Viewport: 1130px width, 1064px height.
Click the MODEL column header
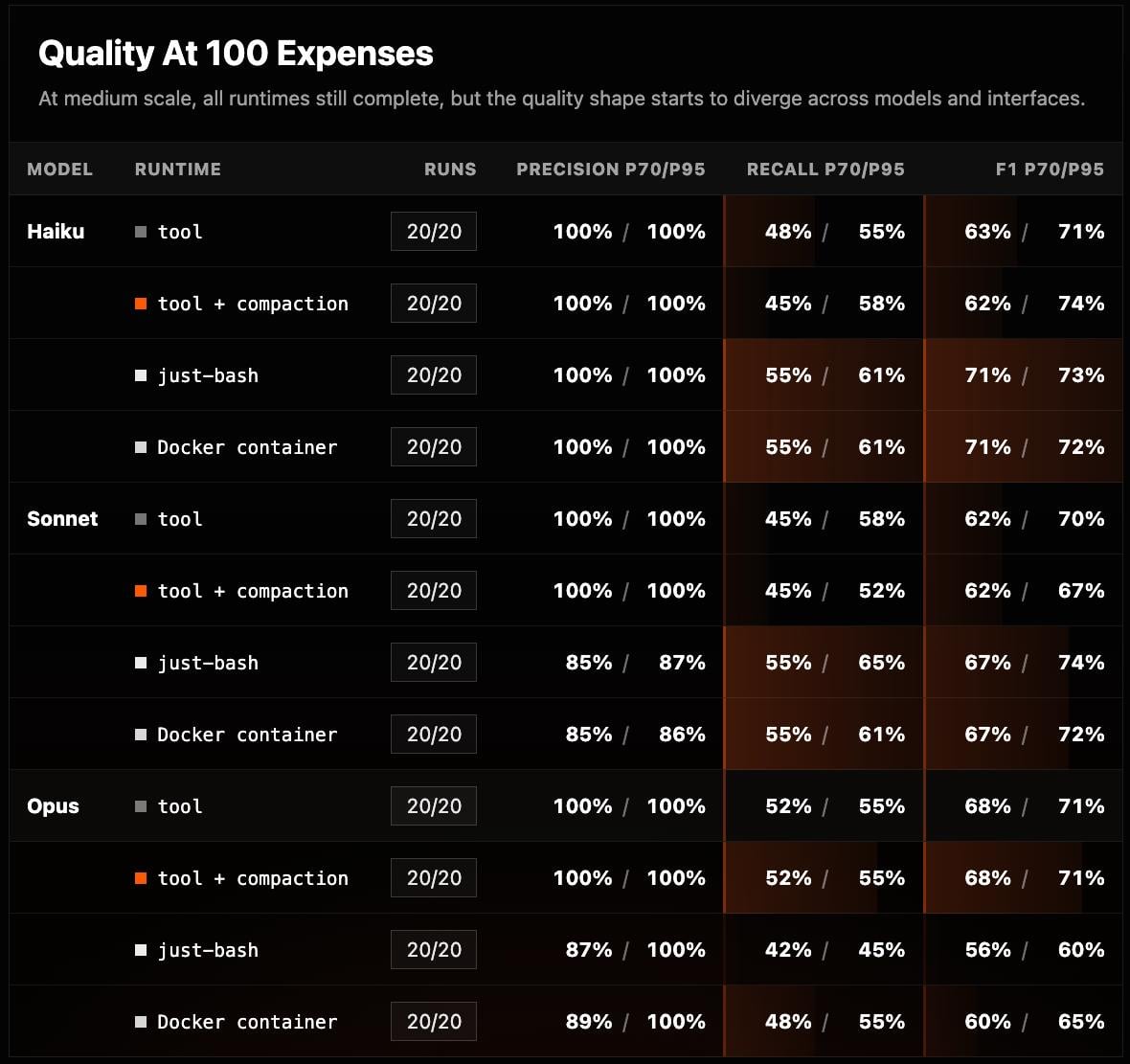(59, 169)
